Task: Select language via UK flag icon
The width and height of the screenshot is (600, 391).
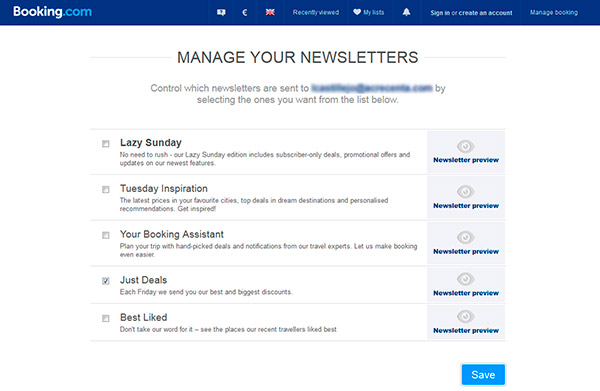Action: point(270,12)
